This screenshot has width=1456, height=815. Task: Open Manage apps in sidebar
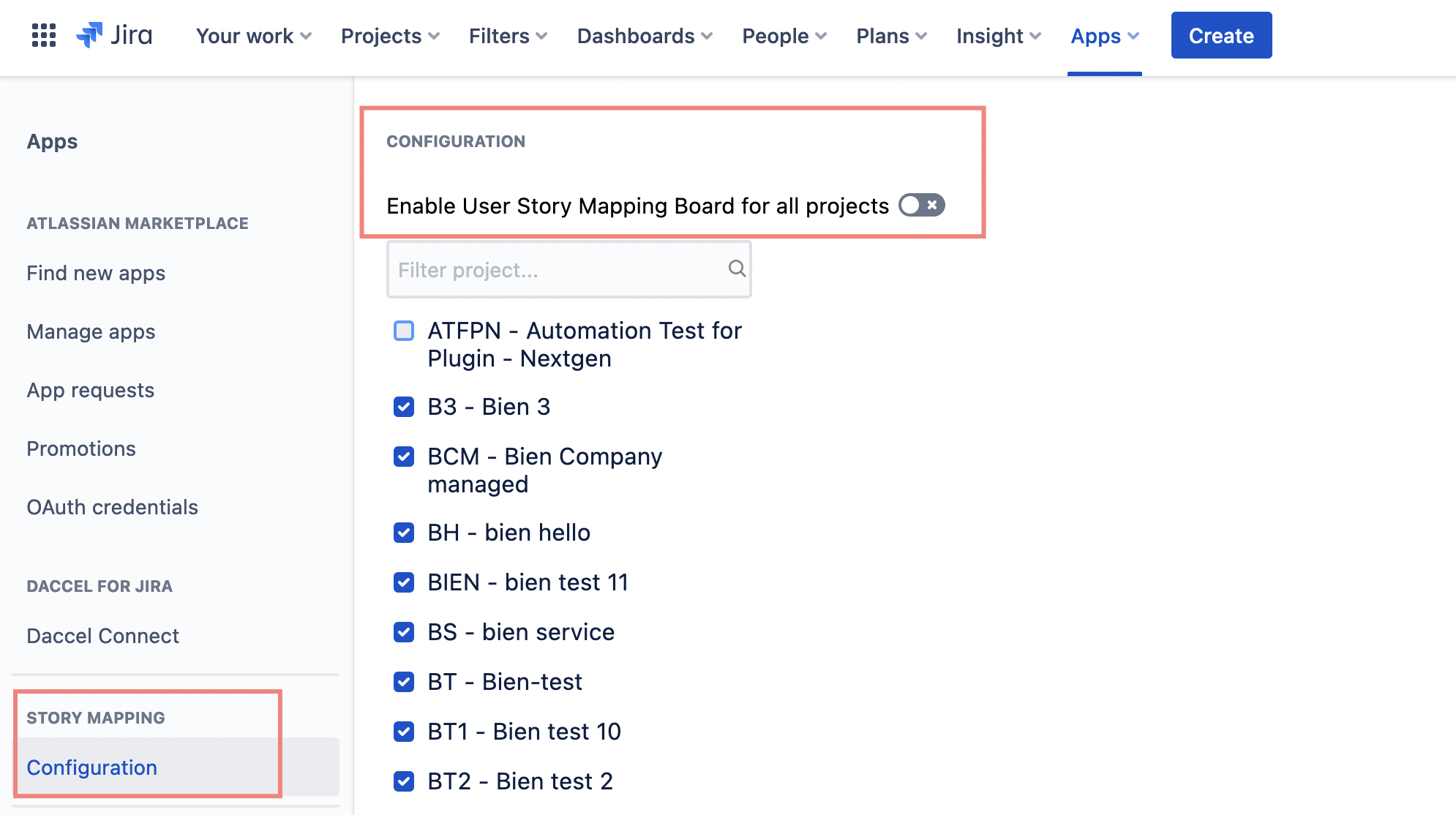pos(91,331)
